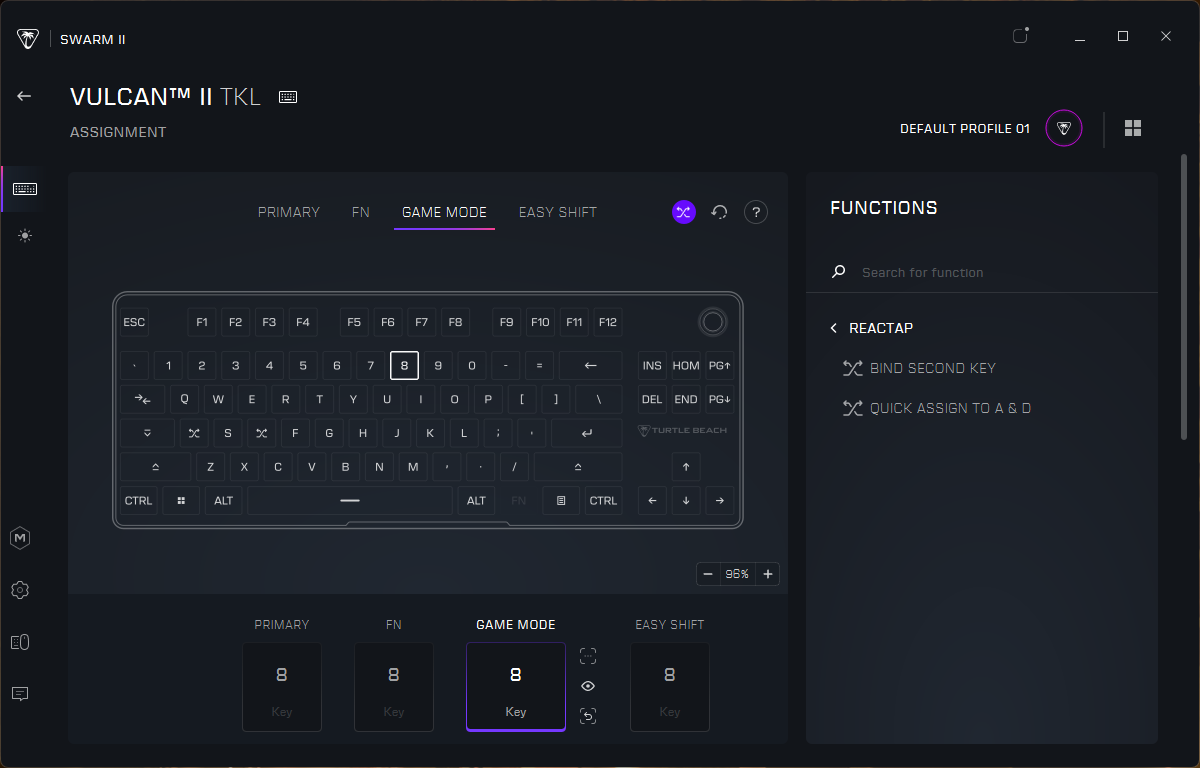Switch to the EASY SHIFT tab
The image size is (1200, 768).
558,212
